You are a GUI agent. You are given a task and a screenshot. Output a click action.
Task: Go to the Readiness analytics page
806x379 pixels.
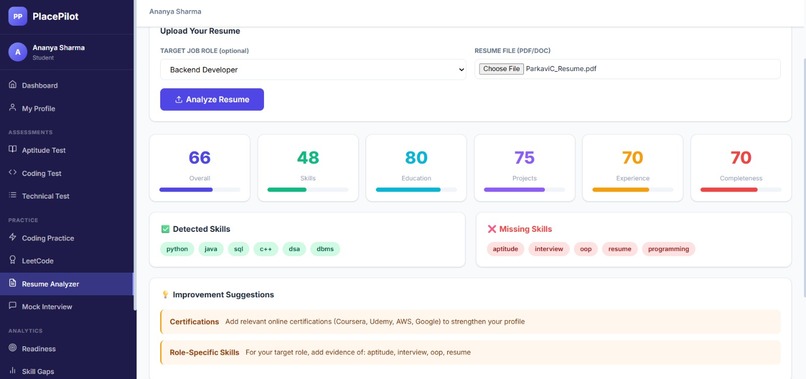67,349
